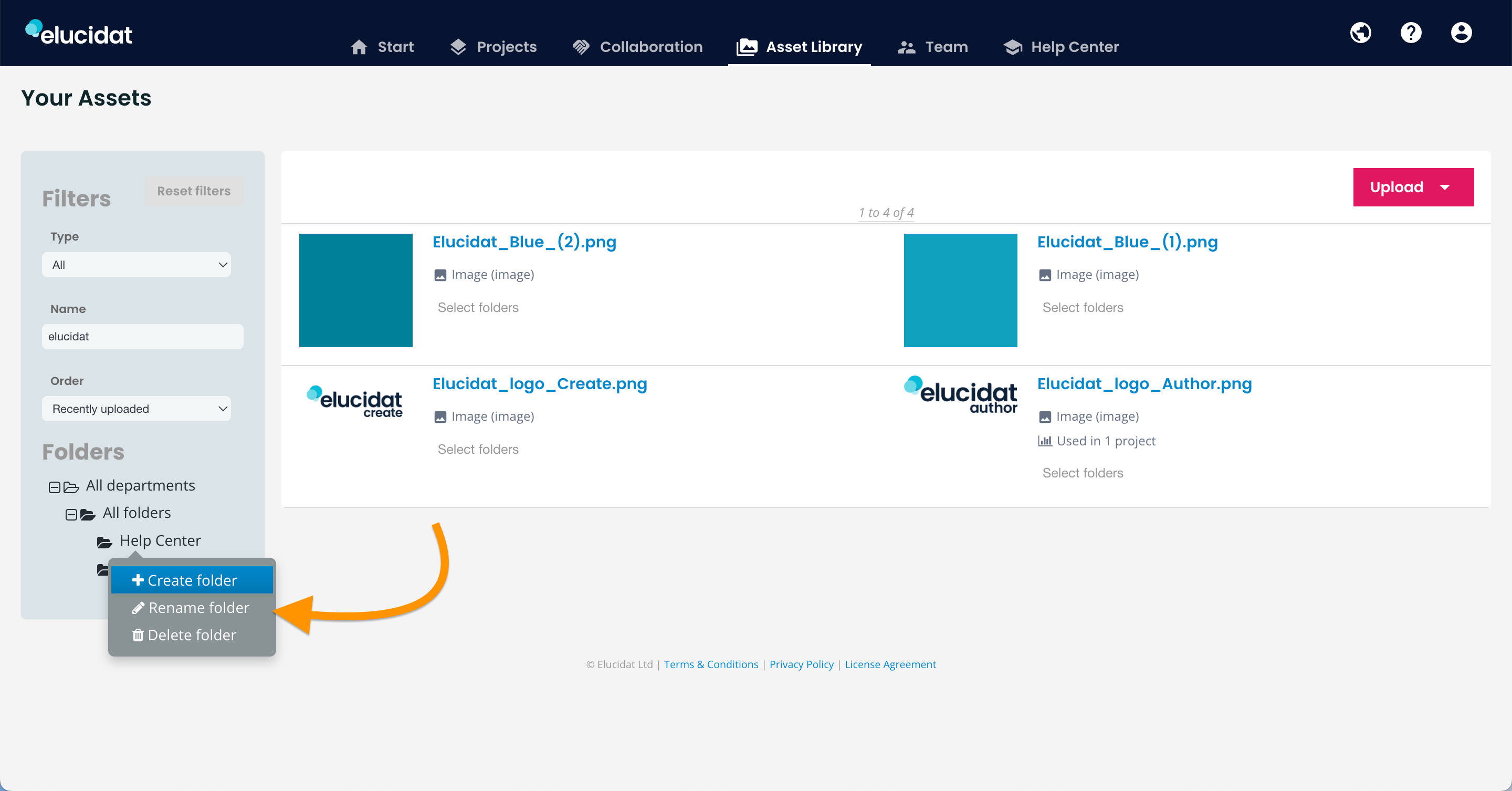
Task: Open the Order dropdown showing Recently uploaded
Action: pyautogui.click(x=136, y=409)
